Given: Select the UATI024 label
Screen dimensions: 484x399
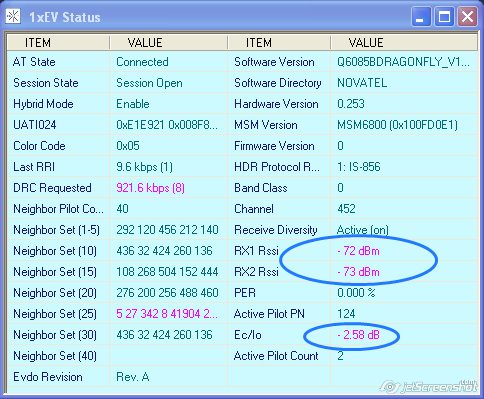Looking at the screenshot, I should pos(35,125).
